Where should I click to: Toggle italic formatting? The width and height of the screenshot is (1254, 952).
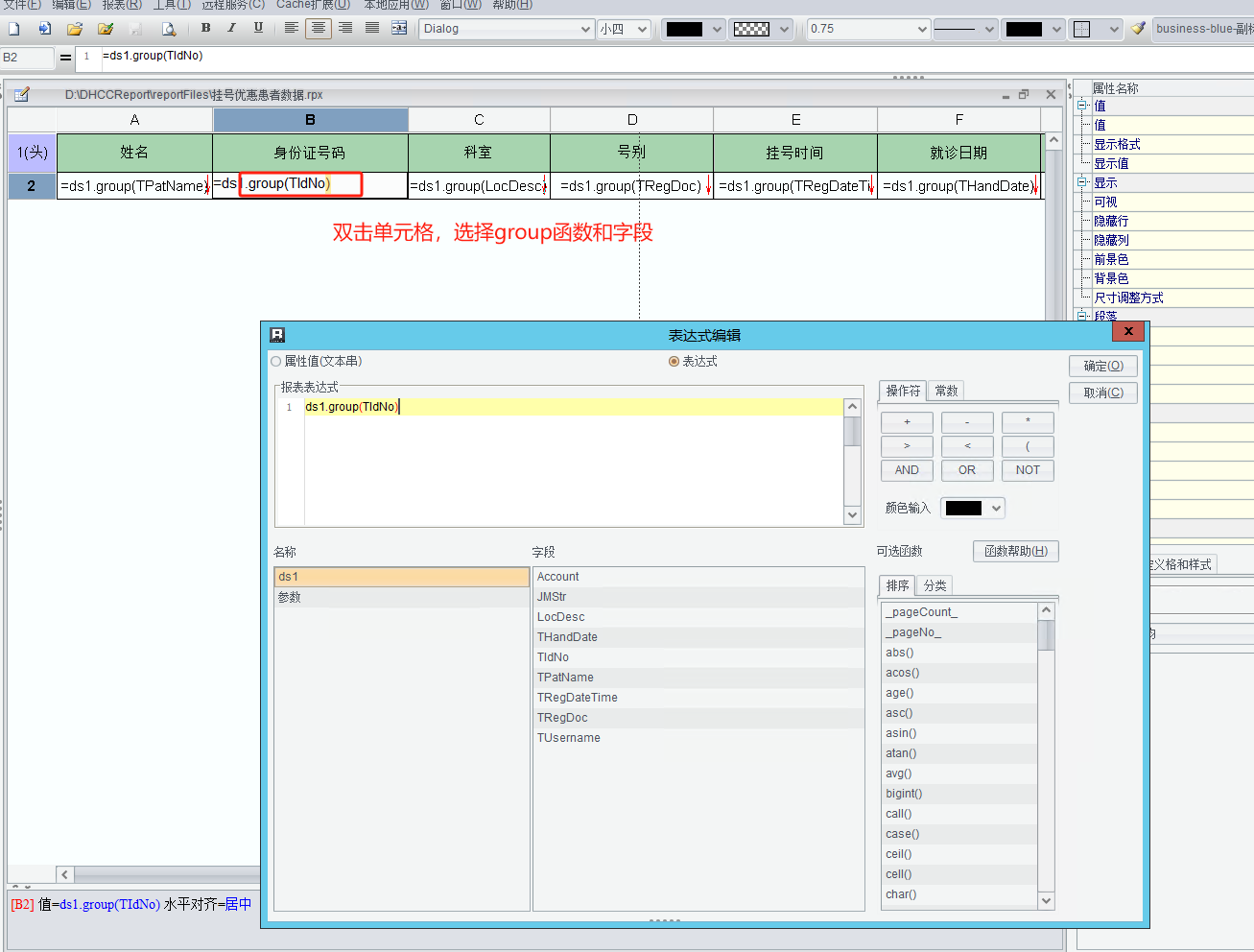click(x=231, y=29)
